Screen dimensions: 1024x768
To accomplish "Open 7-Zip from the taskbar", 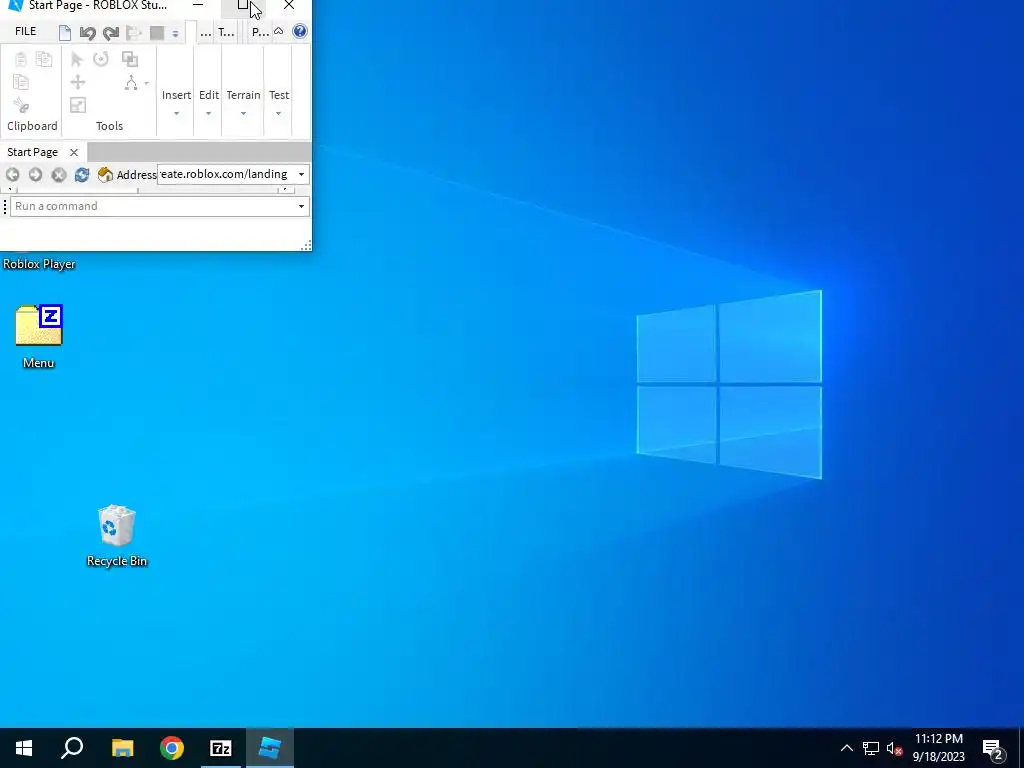I will tap(221, 748).
